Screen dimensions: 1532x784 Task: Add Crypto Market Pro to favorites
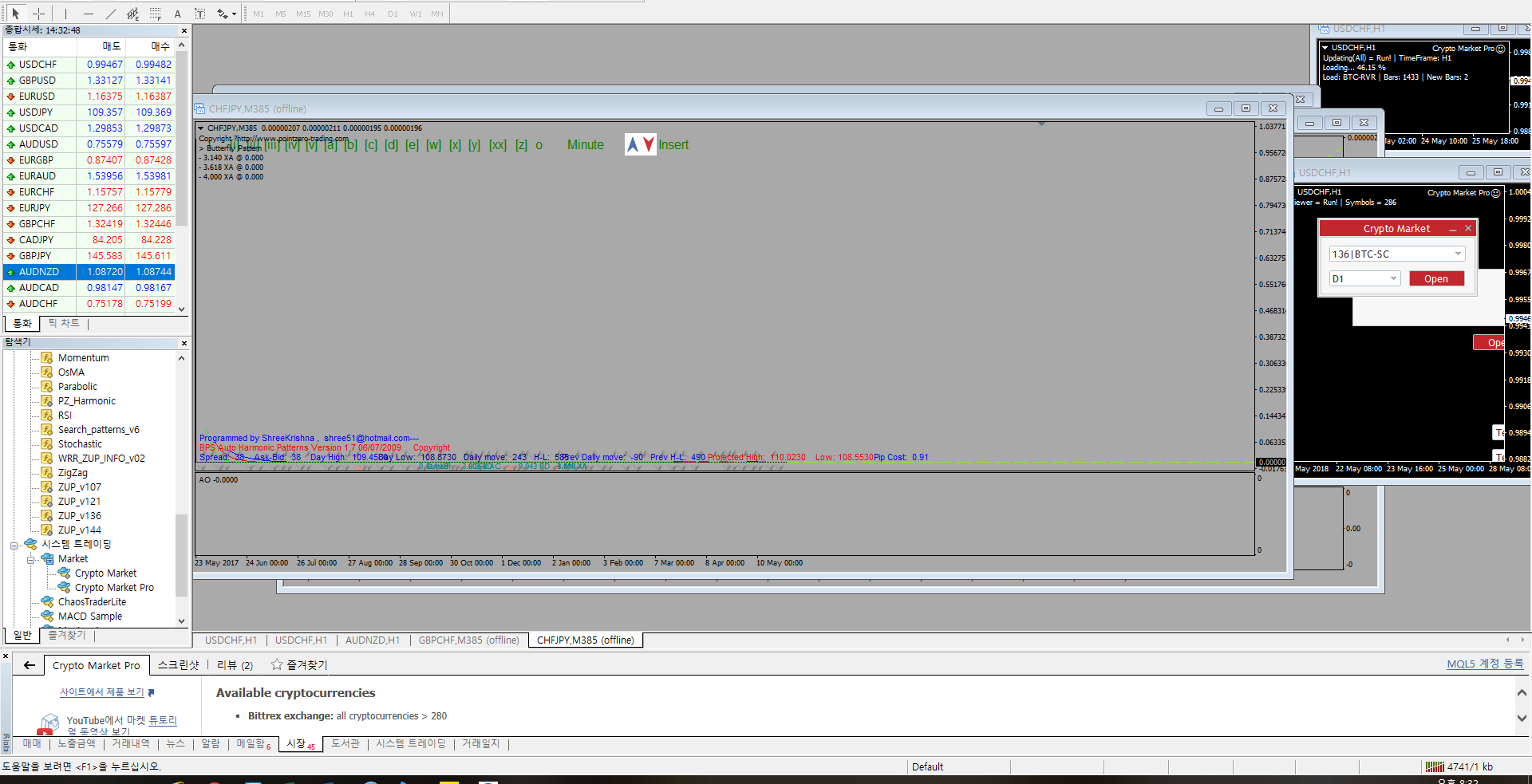pyautogui.click(x=299, y=665)
